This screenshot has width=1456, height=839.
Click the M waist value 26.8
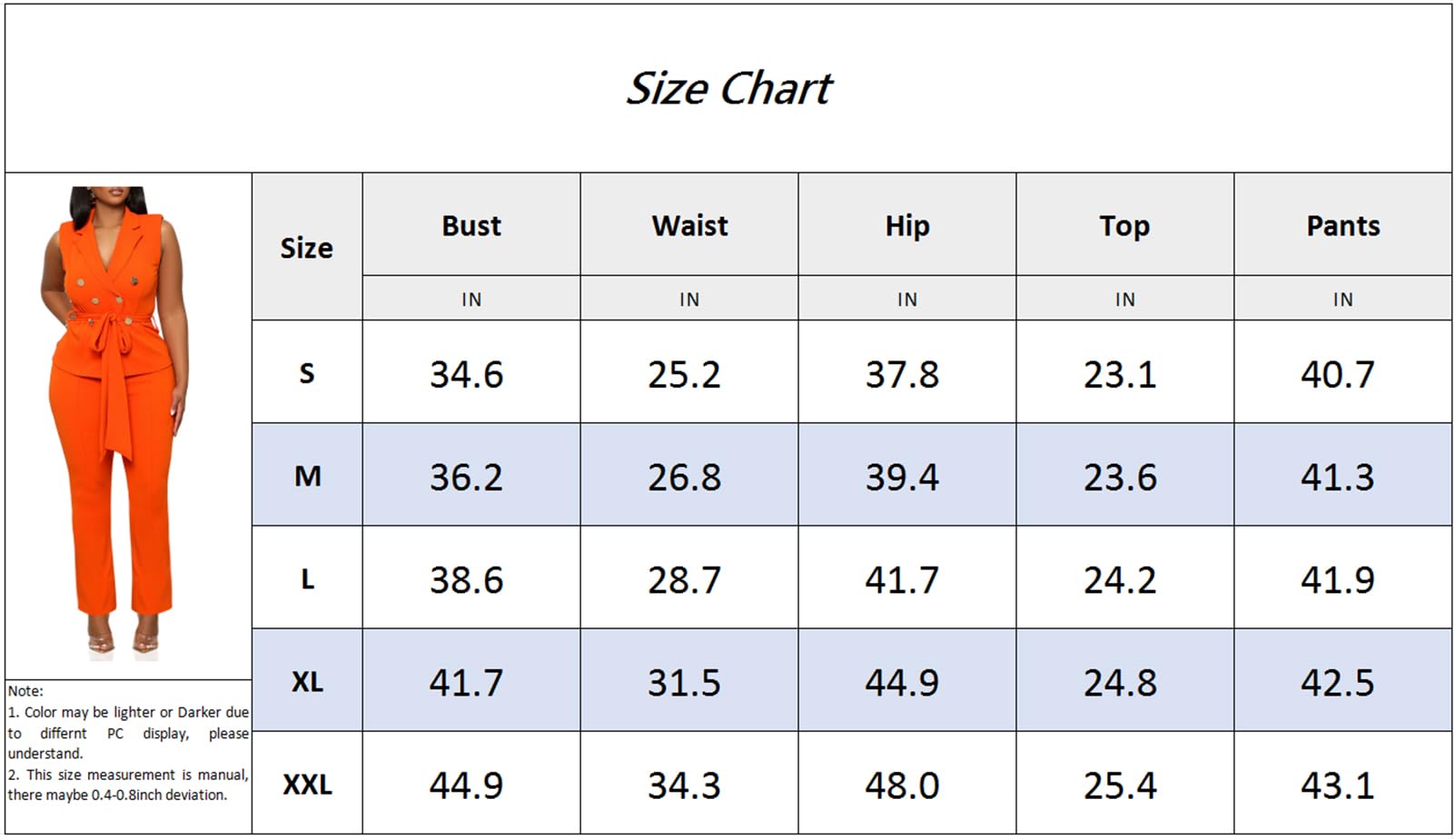(684, 477)
